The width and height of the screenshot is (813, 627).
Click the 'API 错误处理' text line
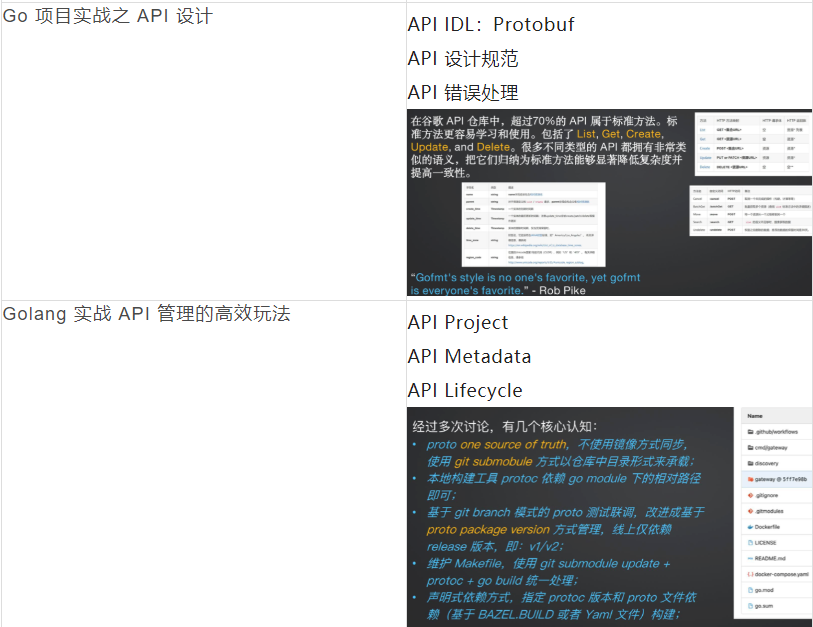coord(463,92)
